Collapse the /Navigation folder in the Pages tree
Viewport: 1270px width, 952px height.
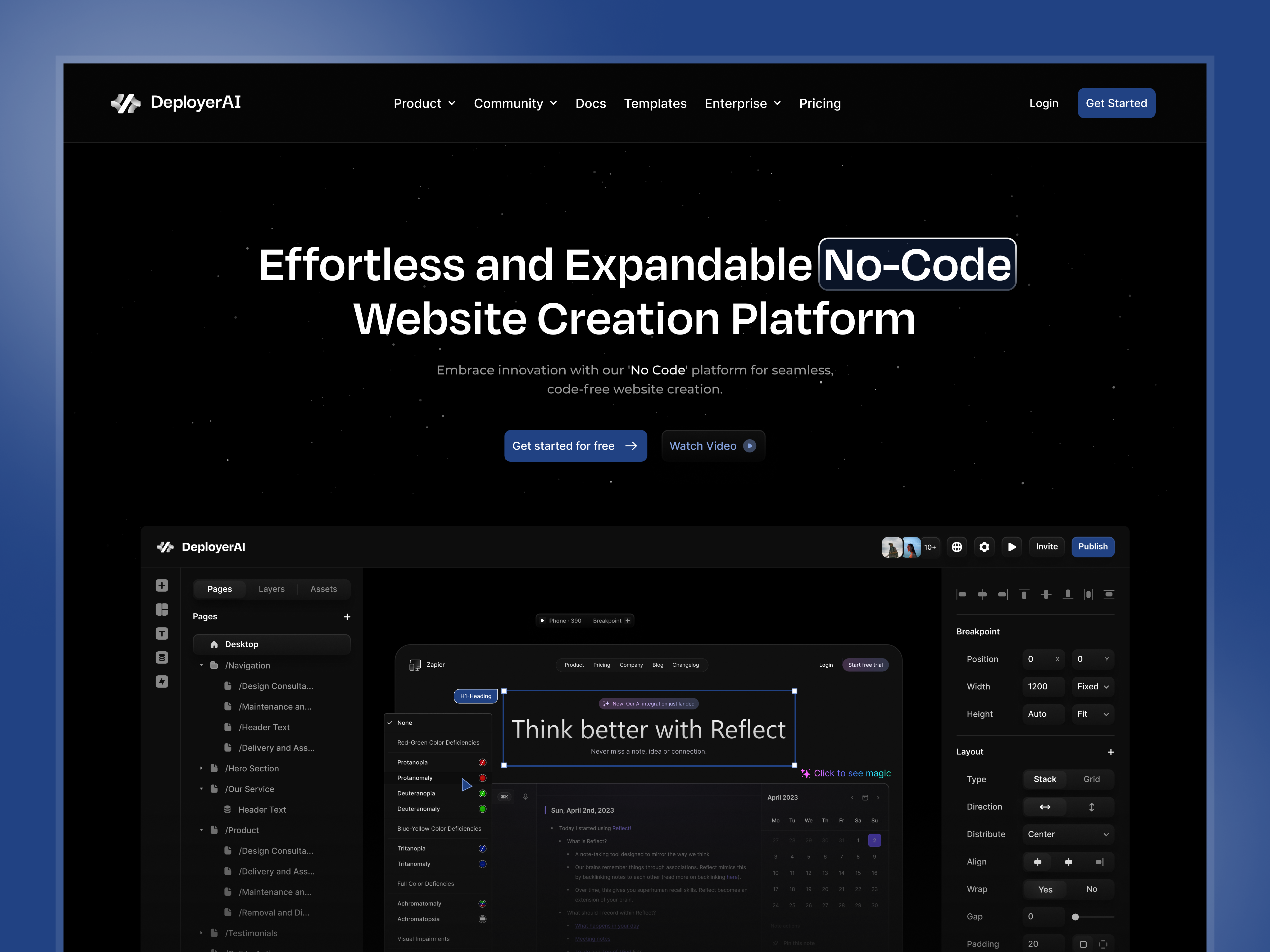202,665
